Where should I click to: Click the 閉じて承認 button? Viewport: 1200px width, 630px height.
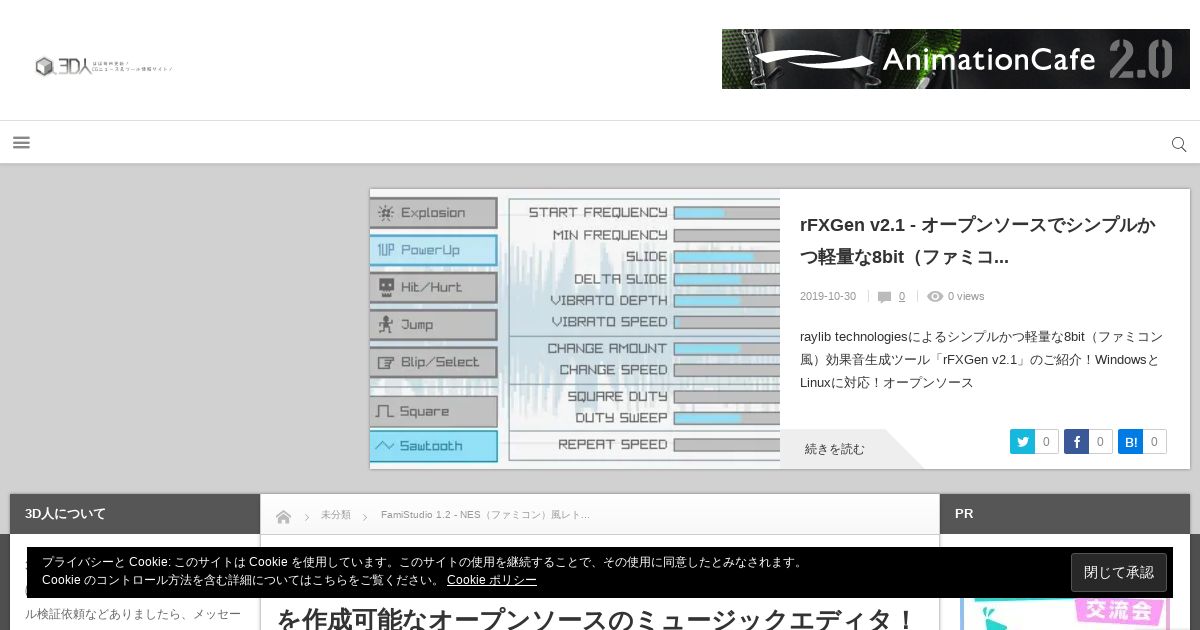[1119, 573]
